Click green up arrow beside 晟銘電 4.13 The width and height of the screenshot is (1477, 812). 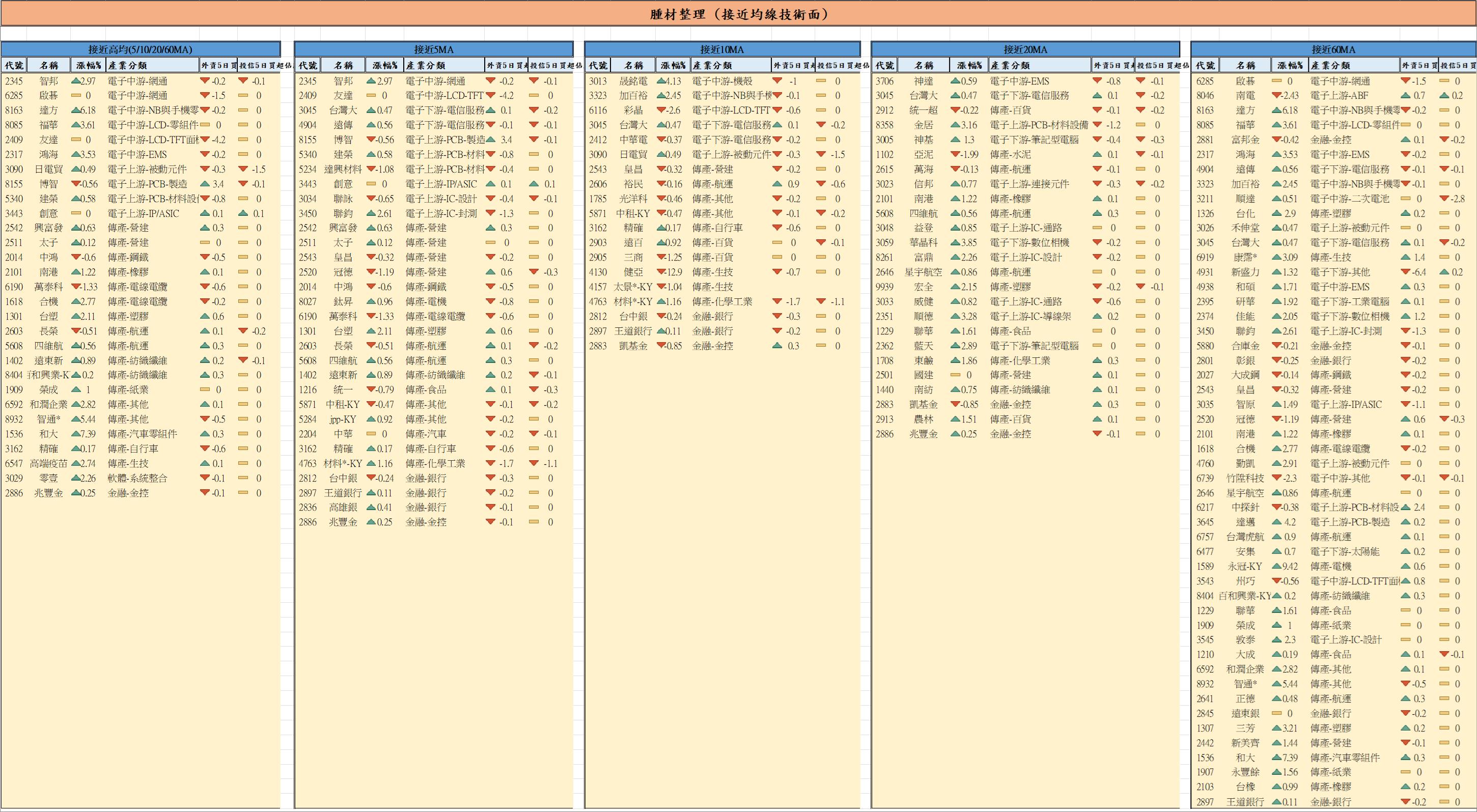click(x=661, y=81)
